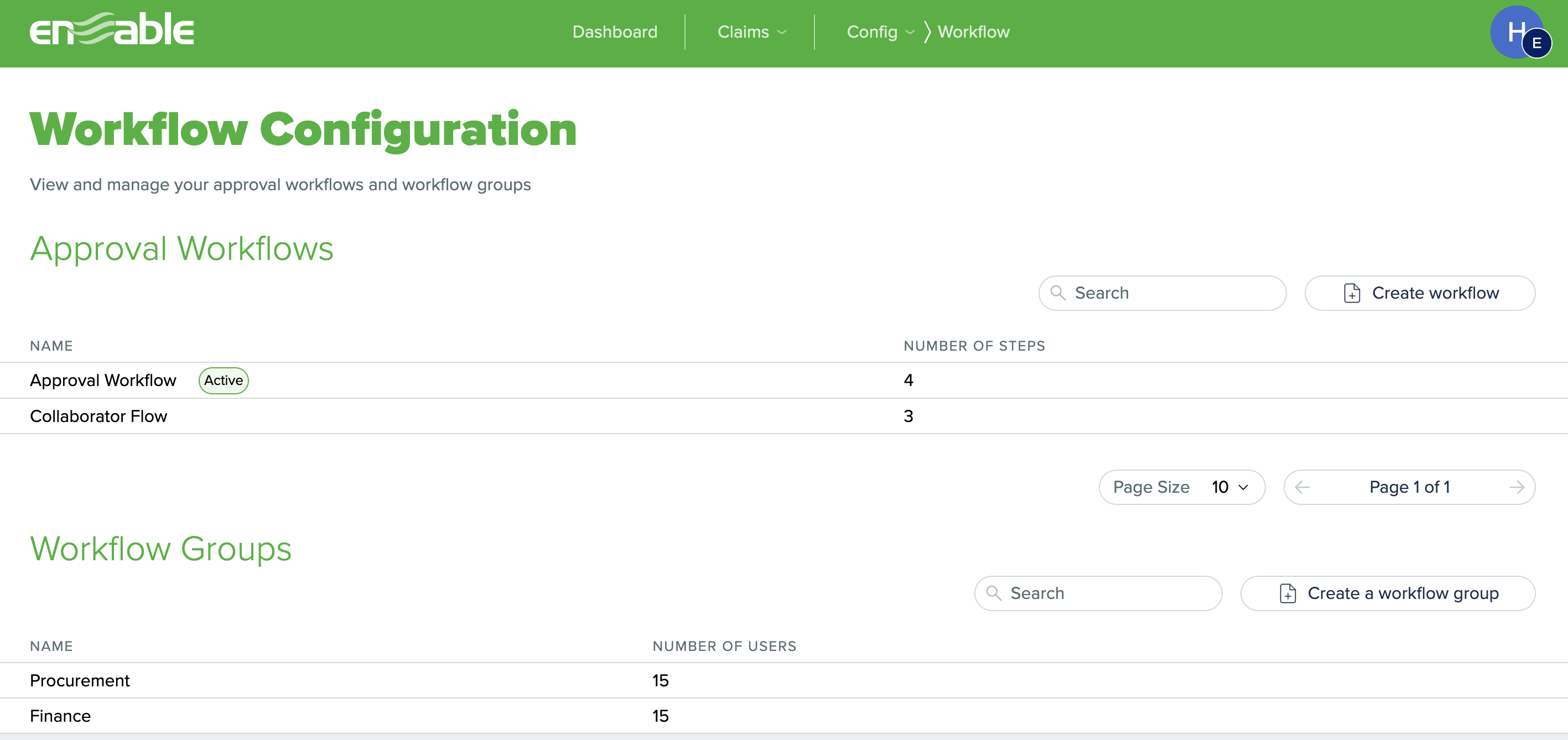Click the previous page arrow icon
1568x740 pixels.
[1302, 487]
